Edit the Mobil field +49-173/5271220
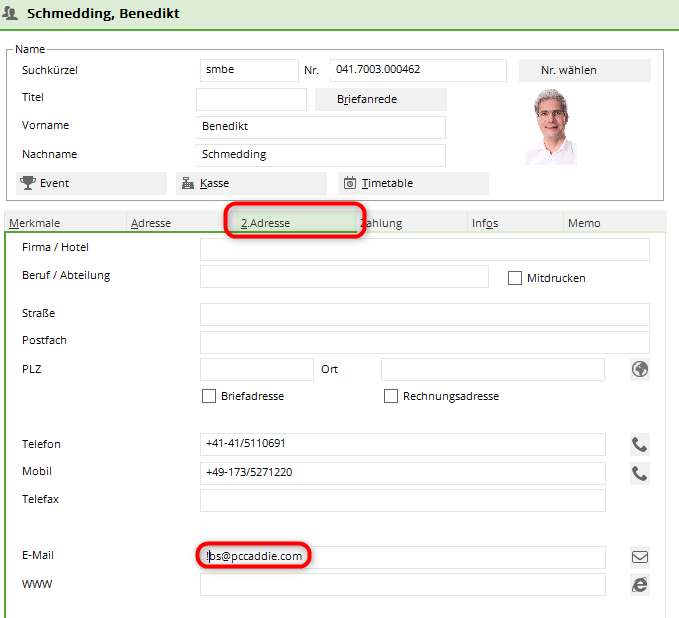679x618 pixels. pyautogui.click(x=403, y=473)
